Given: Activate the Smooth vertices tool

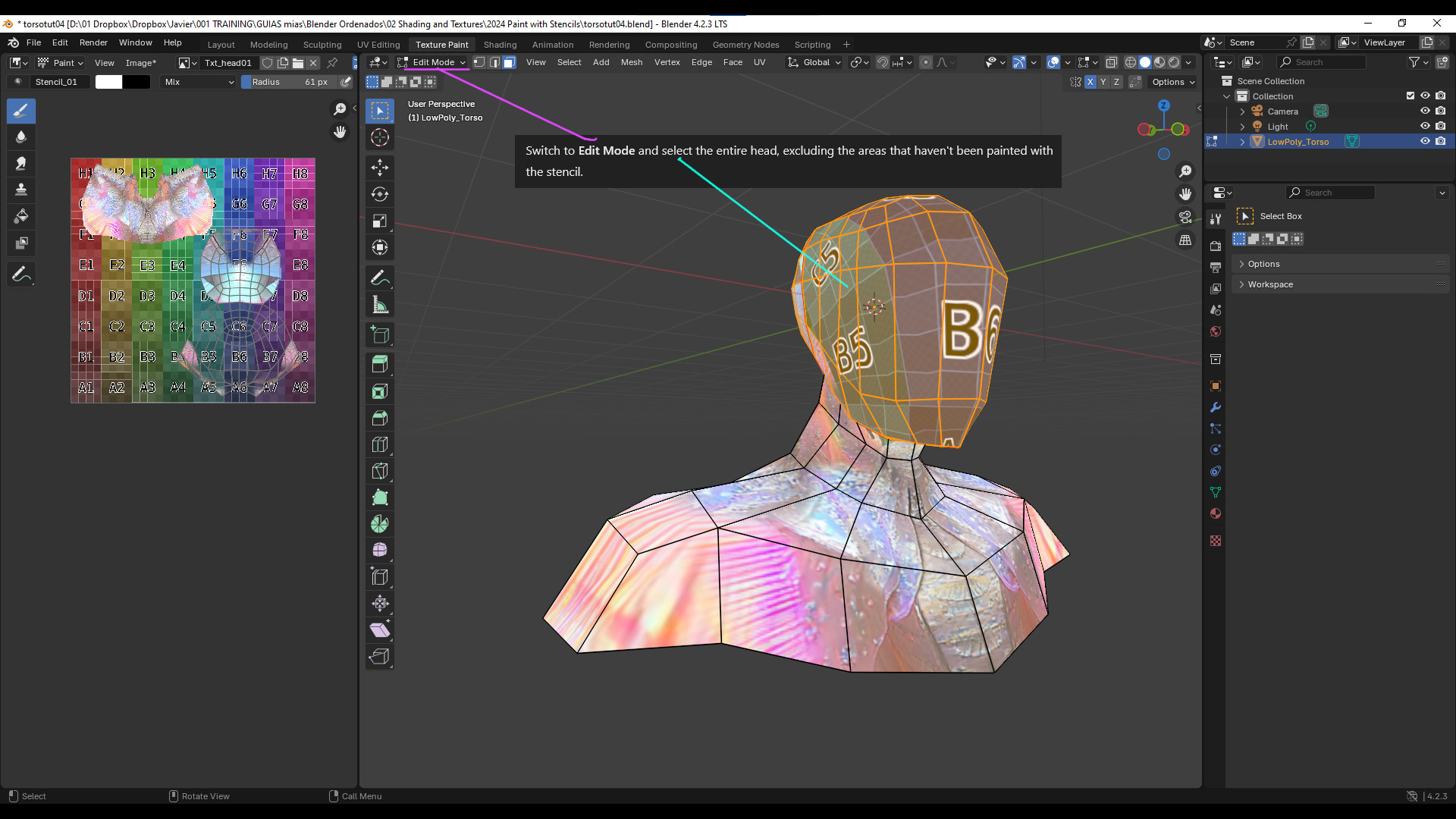Looking at the screenshot, I should tap(380, 551).
